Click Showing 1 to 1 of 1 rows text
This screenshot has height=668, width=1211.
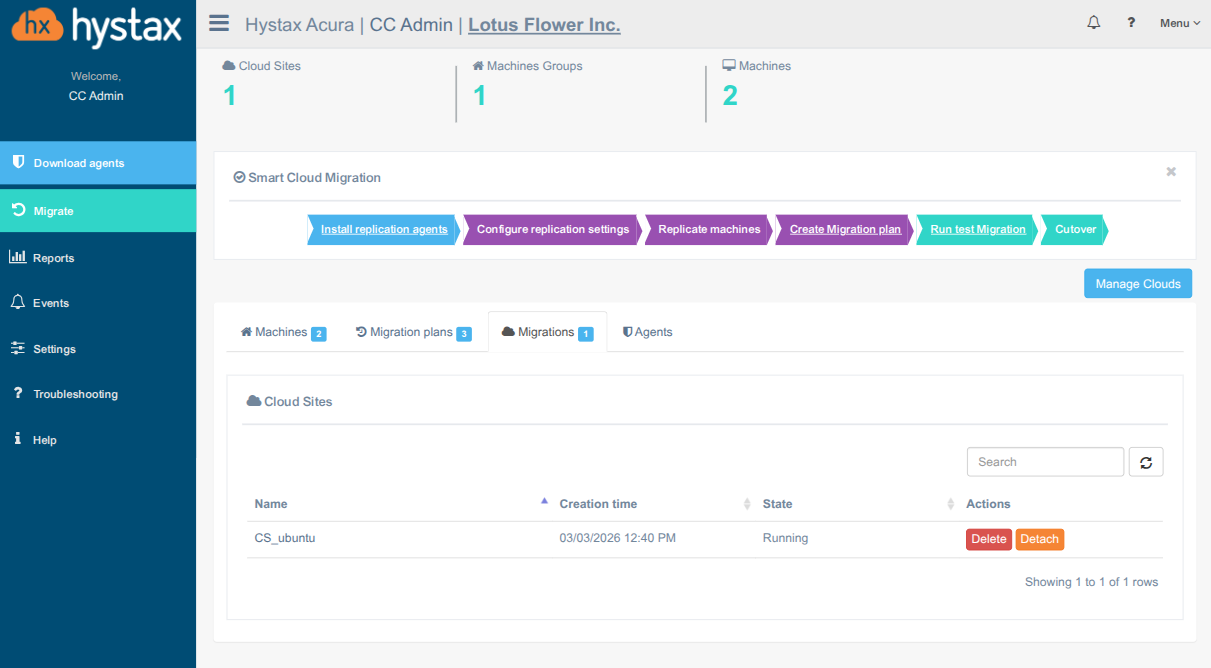(1092, 582)
